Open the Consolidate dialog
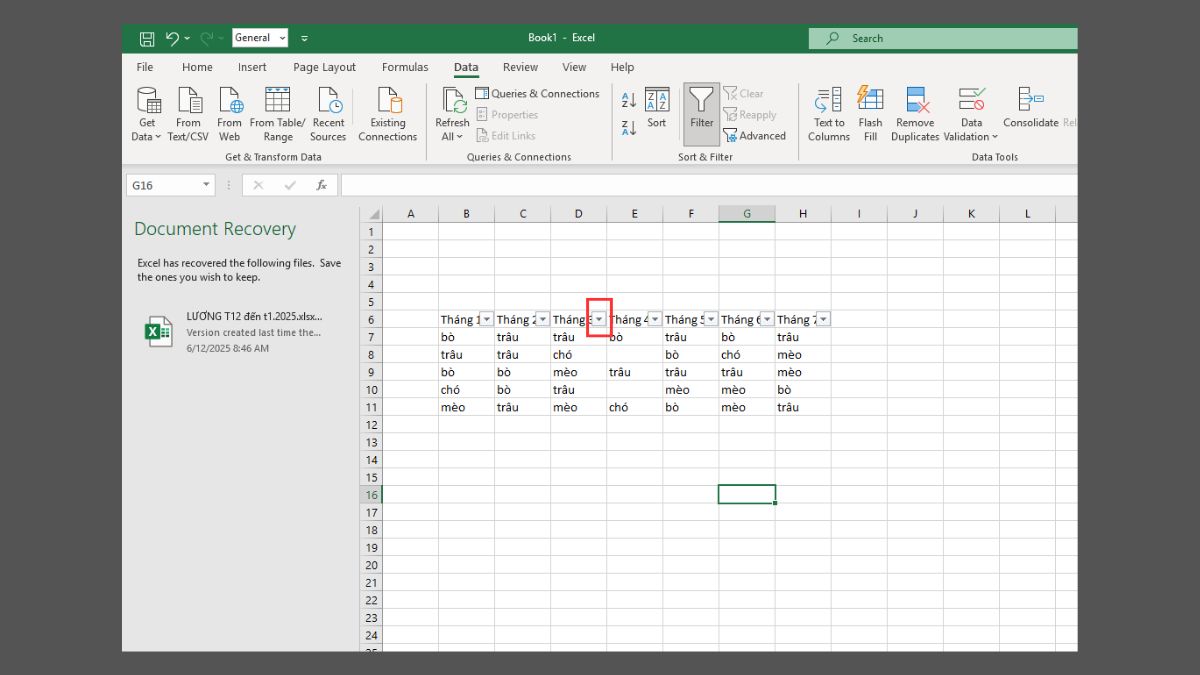Image resolution: width=1200 pixels, height=675 pixels. tap(1030, 112)
